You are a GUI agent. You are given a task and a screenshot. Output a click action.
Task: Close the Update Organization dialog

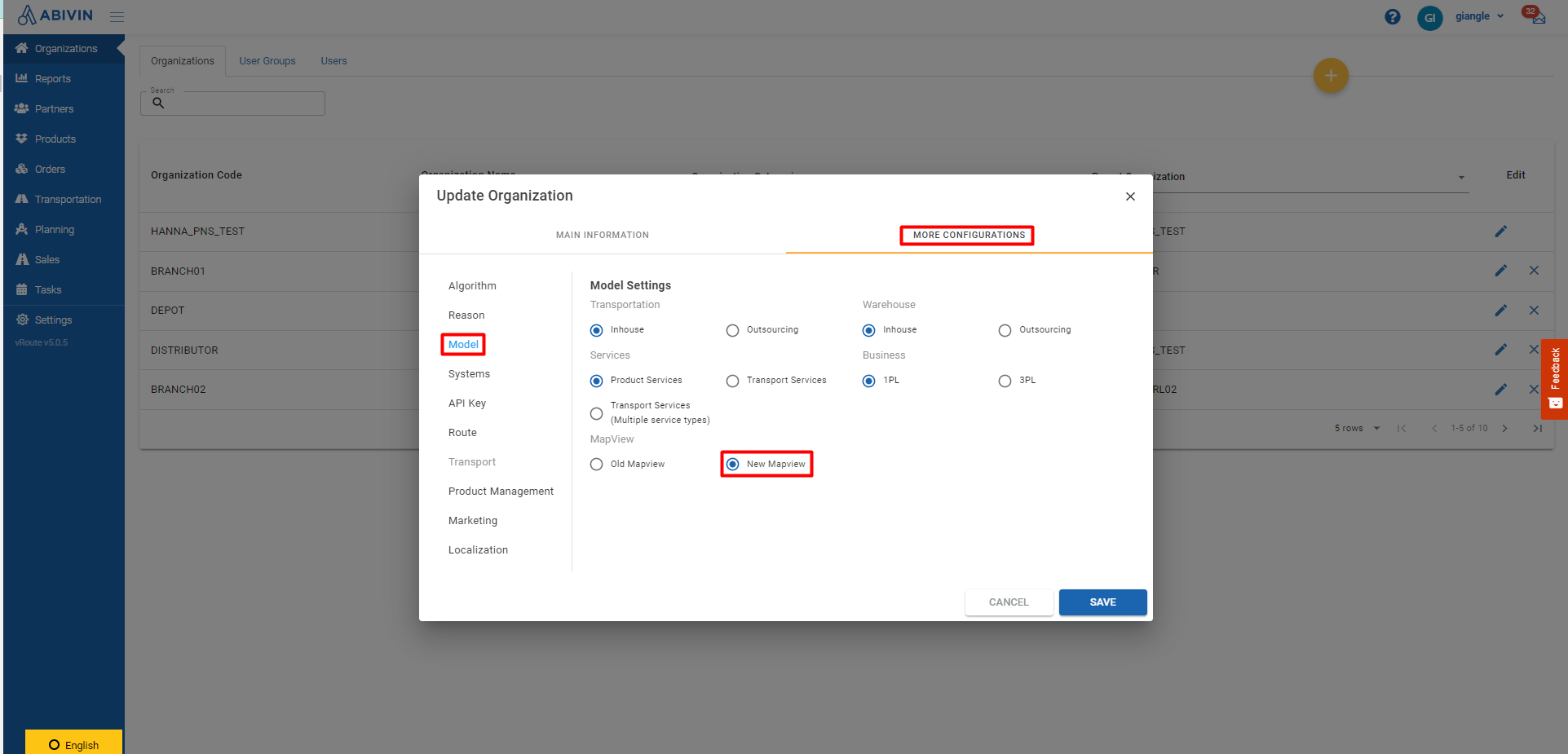pos(1130,196)
